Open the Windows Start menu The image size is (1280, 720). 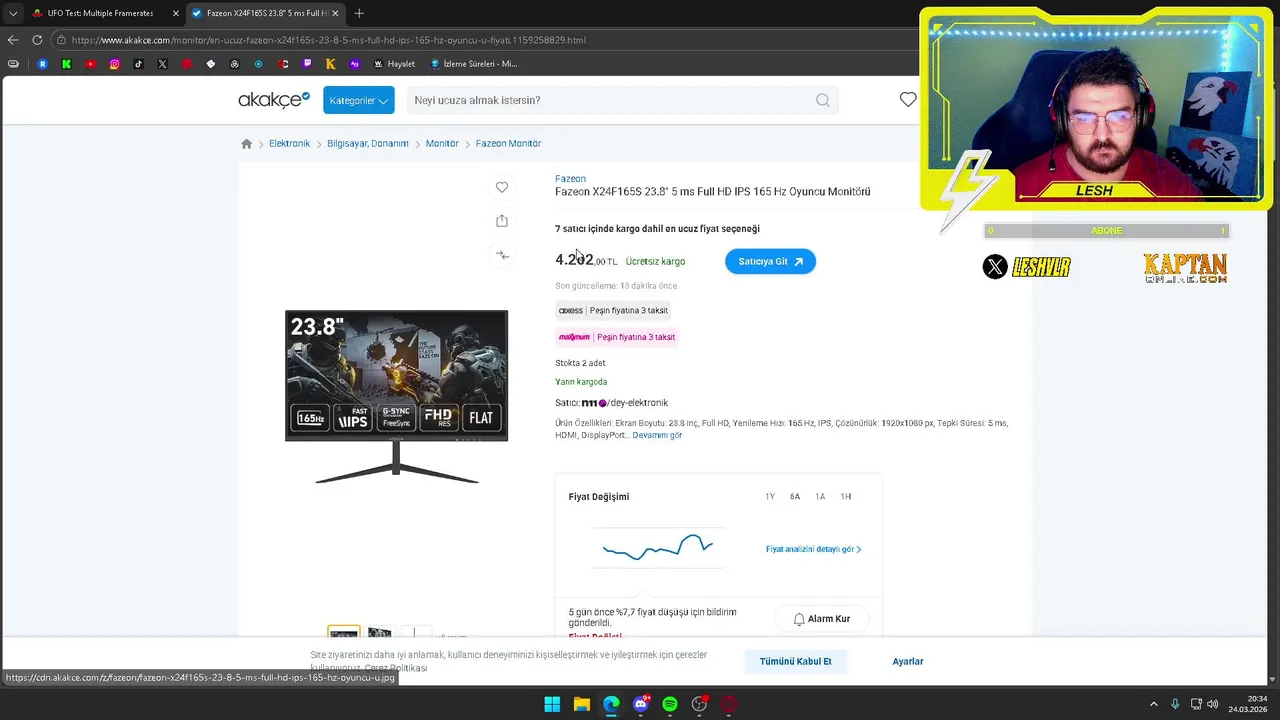pos(552,704)
